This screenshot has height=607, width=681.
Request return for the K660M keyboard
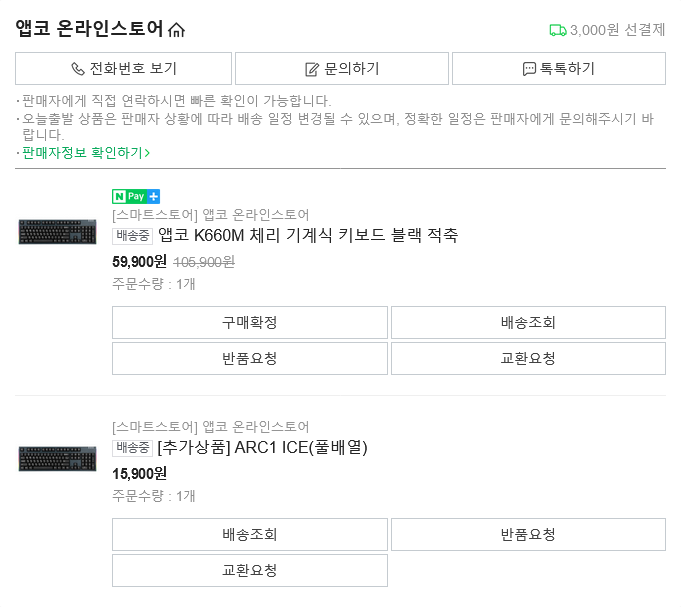tap(249, 359)
